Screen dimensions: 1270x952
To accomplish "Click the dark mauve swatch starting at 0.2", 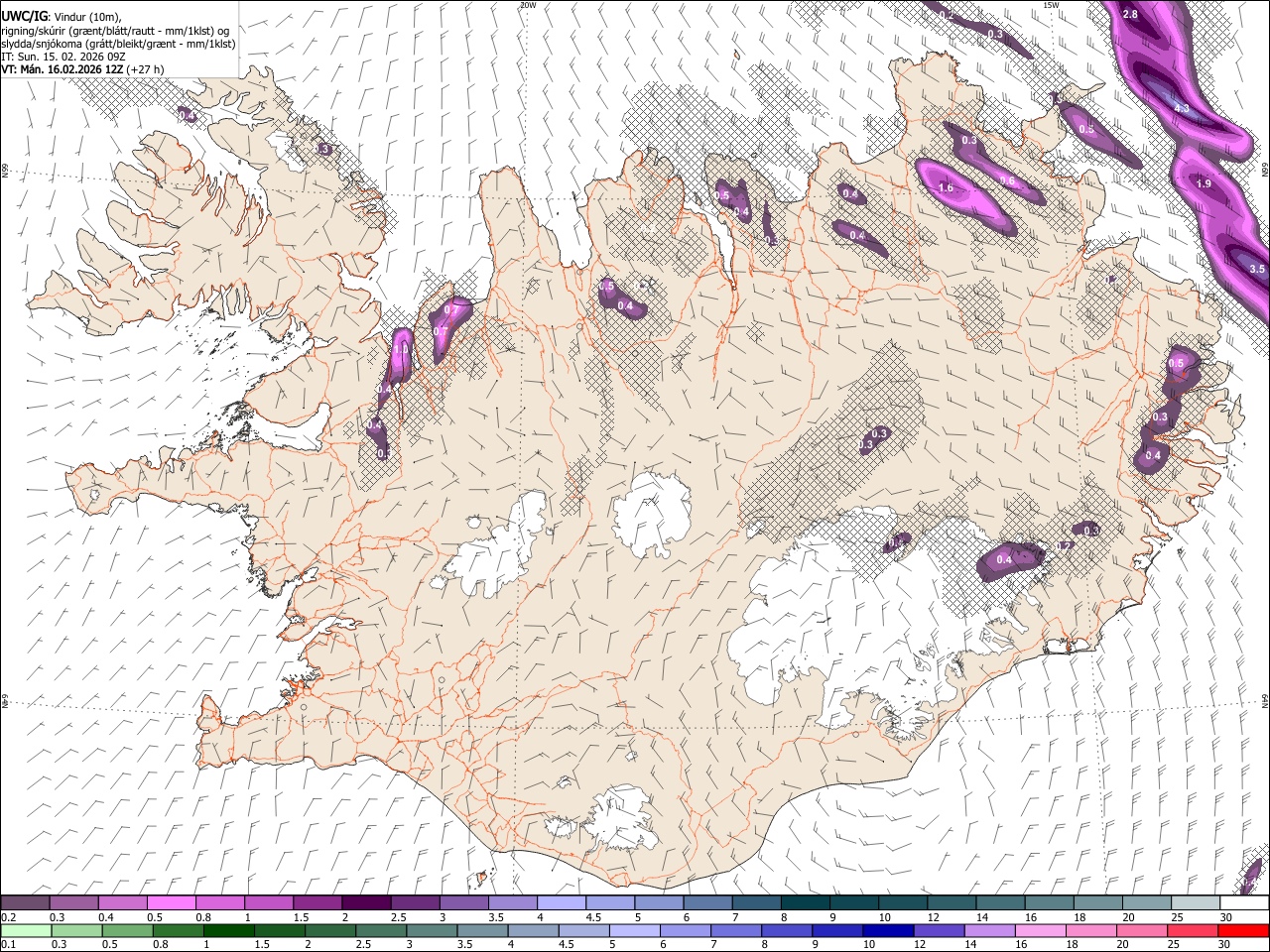I will 25,903.
